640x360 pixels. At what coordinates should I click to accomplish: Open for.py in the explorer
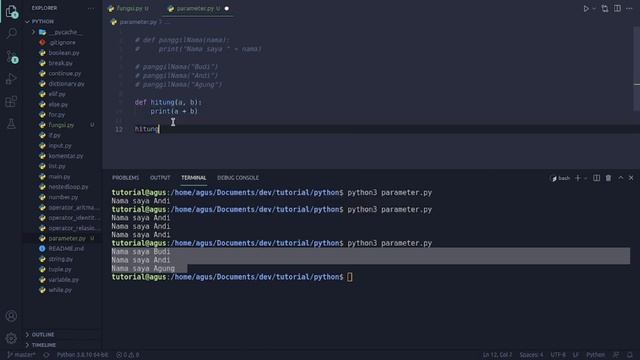pos(57,115)
